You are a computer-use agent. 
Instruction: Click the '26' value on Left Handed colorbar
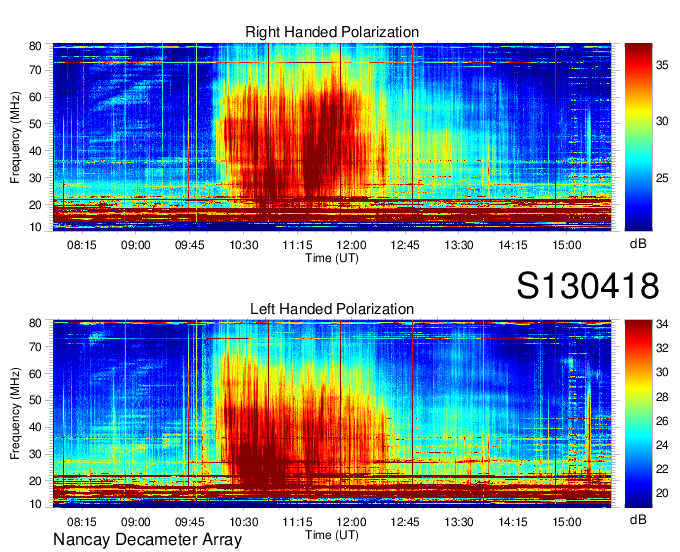[x=662, y=421]
